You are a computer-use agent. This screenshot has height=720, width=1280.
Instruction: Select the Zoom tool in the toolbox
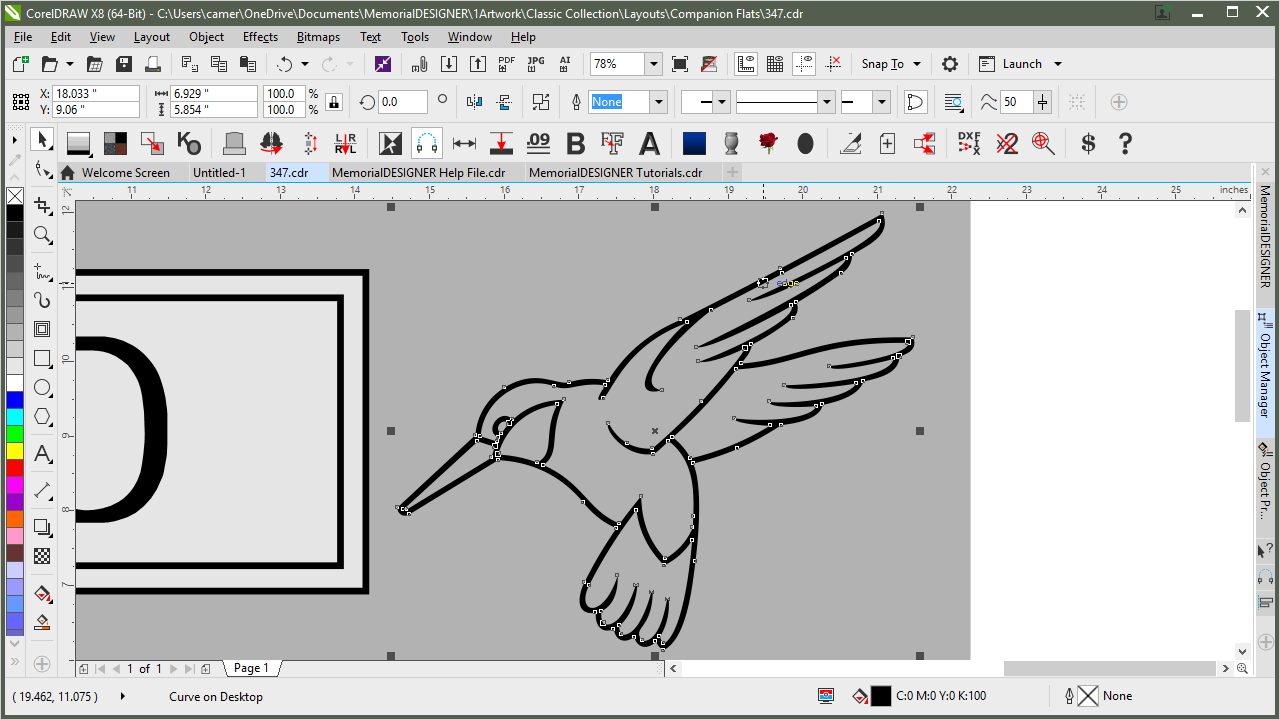pyautogui.click(x=42, y=235)
